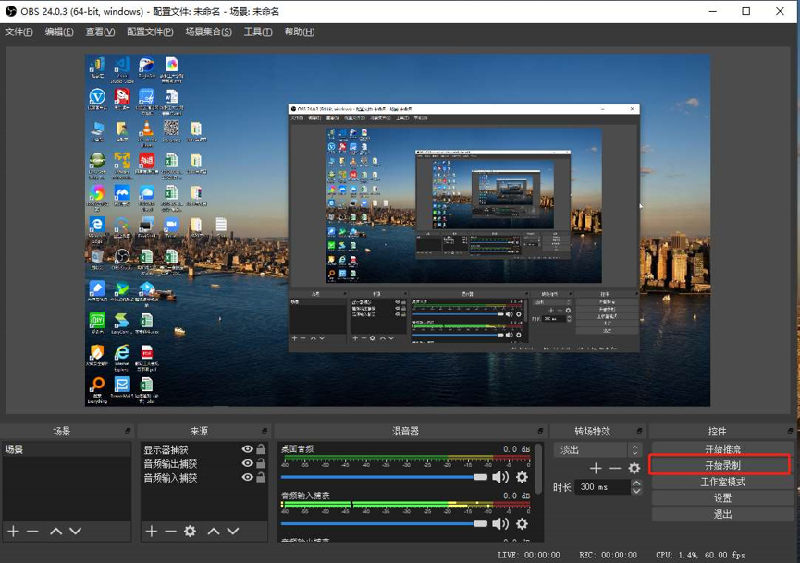Add a new scene with plus icon
The image size is (800, 563).
point(13,531)
